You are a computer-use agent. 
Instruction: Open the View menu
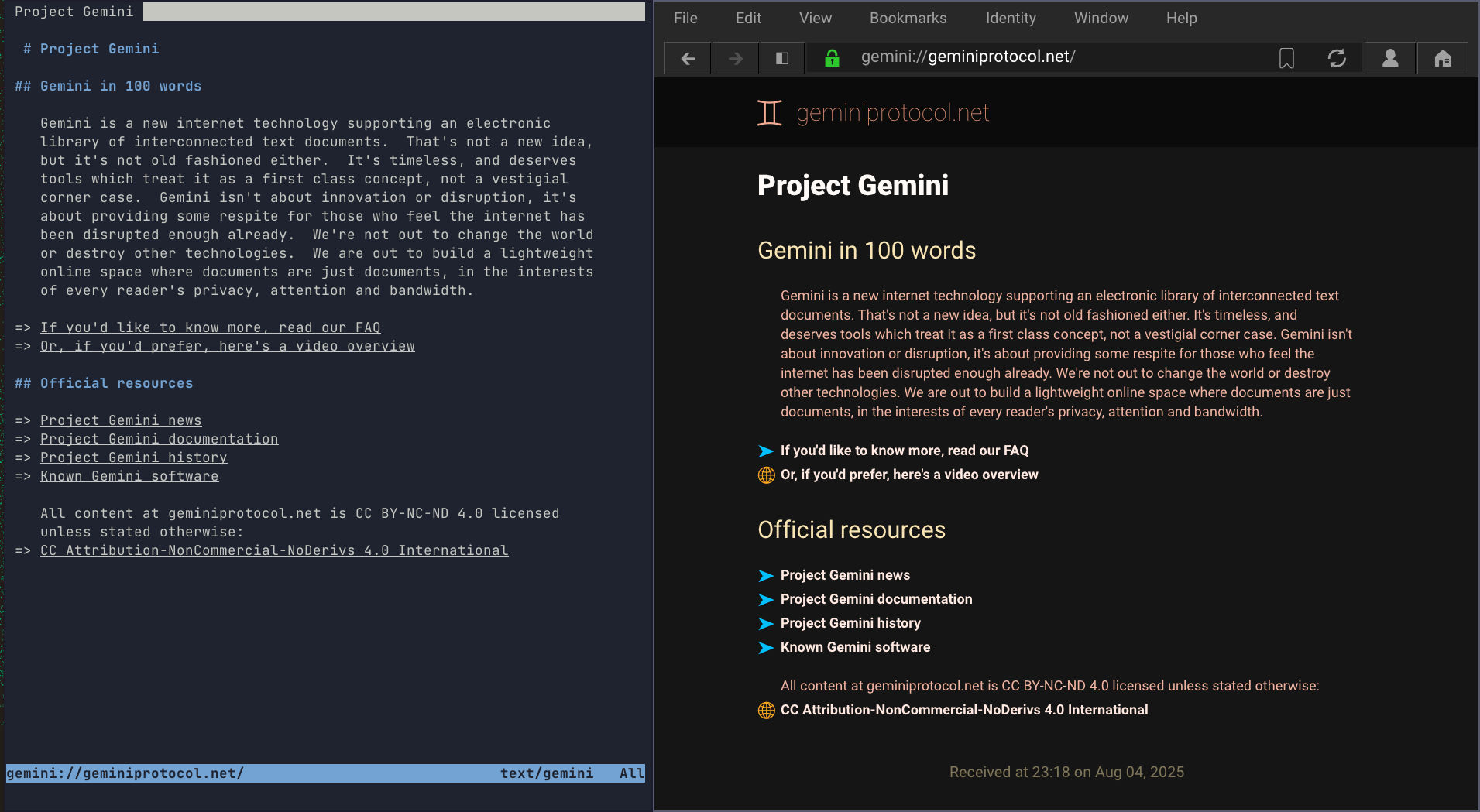pos(815,18)
